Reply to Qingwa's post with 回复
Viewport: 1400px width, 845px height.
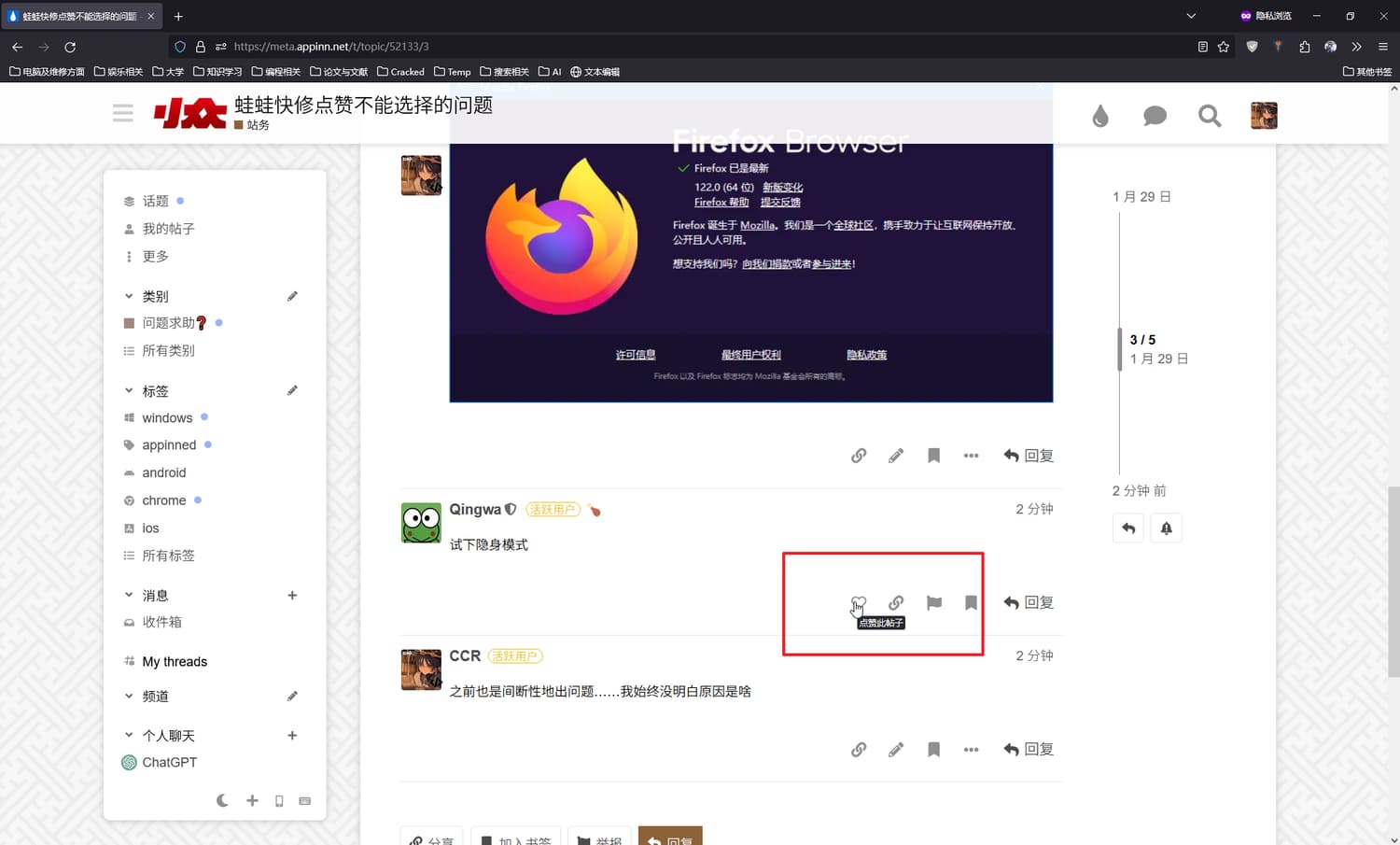(x=1029, y=602)
